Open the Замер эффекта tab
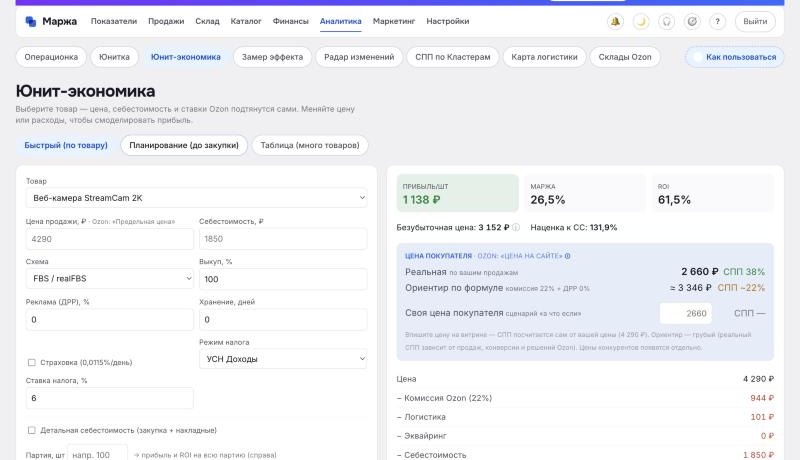Viewport: 800px width, 460px height. tap(272, 57)
